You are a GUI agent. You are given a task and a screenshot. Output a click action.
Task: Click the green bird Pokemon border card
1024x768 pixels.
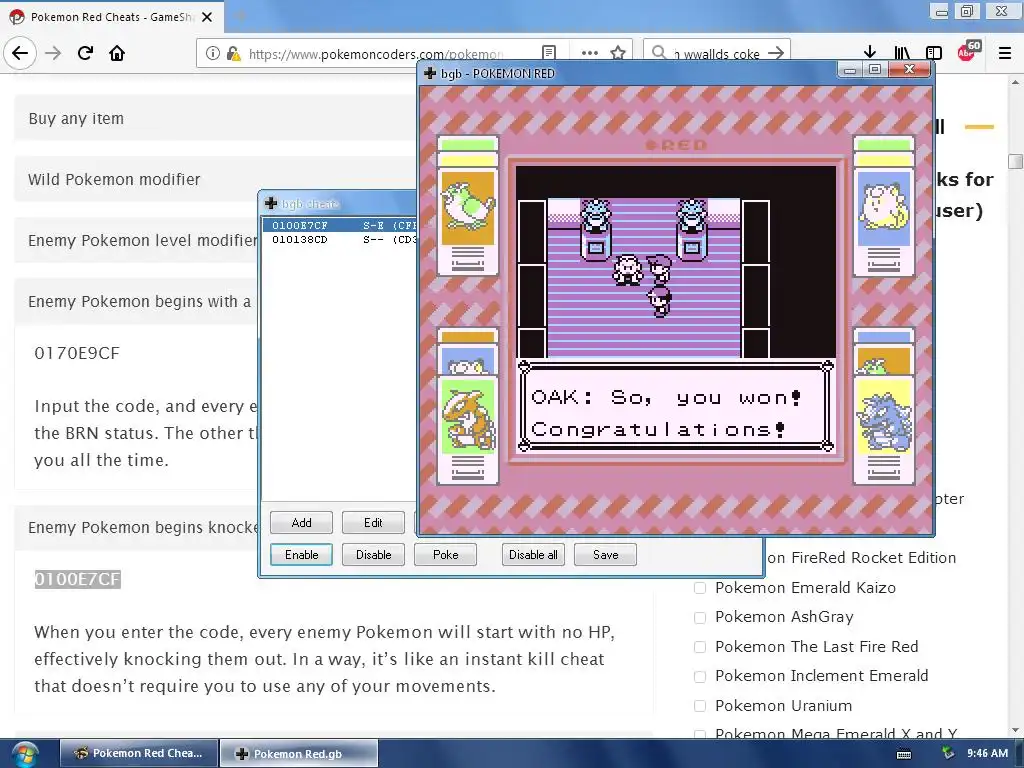[468, 205]
